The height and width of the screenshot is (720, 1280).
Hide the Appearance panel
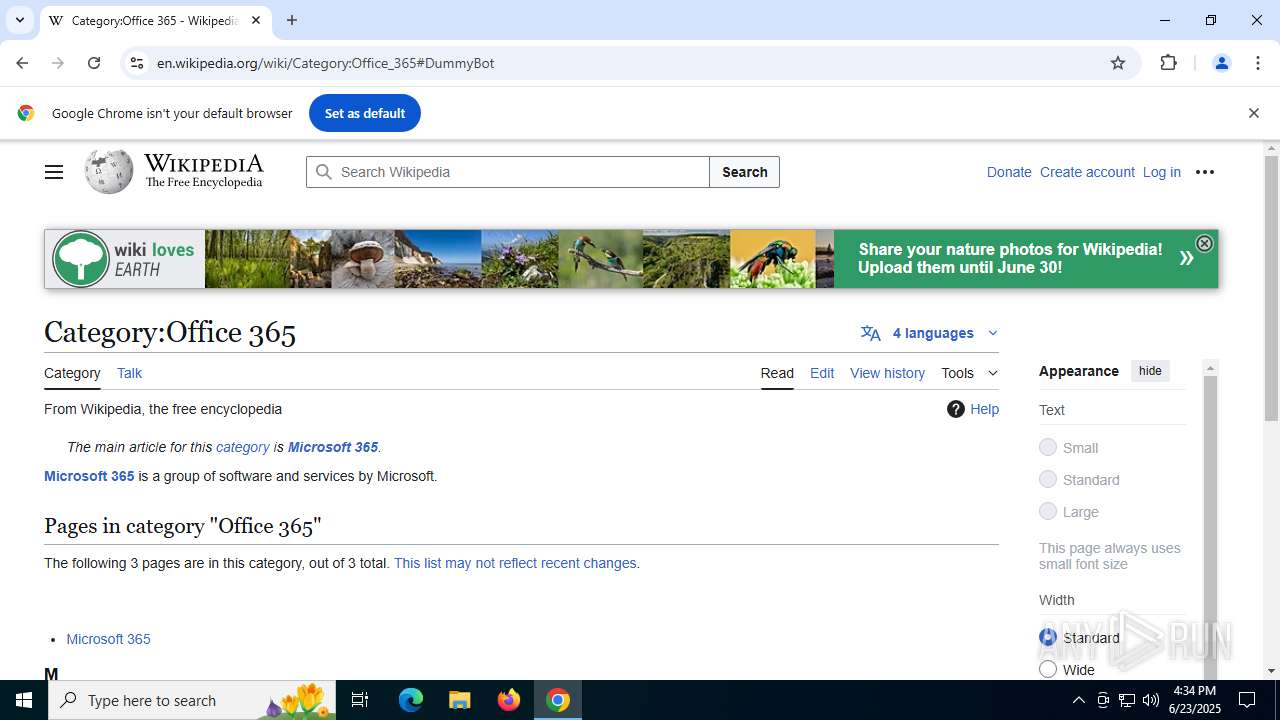(1150, 371)
